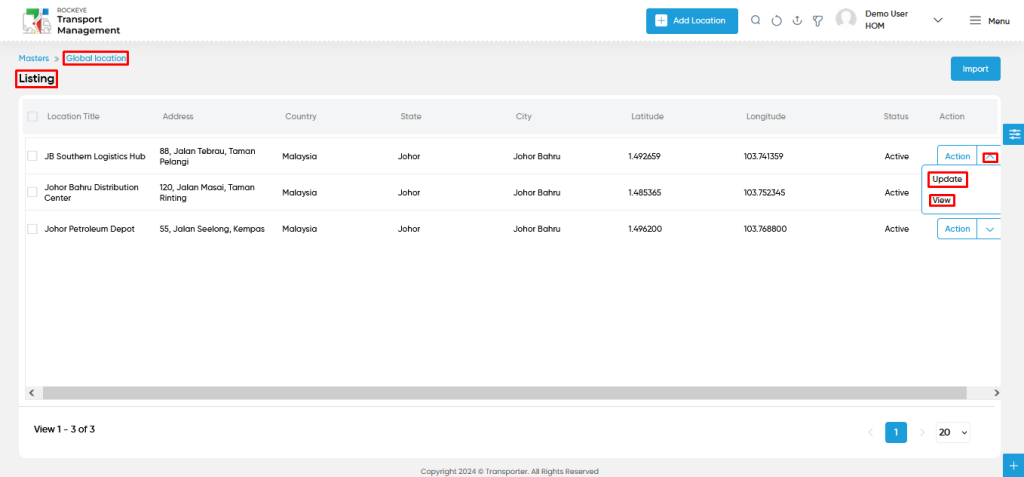Choose View from the action menu
The height and width of the screenshot is (477, 1024).
(942, 201)
